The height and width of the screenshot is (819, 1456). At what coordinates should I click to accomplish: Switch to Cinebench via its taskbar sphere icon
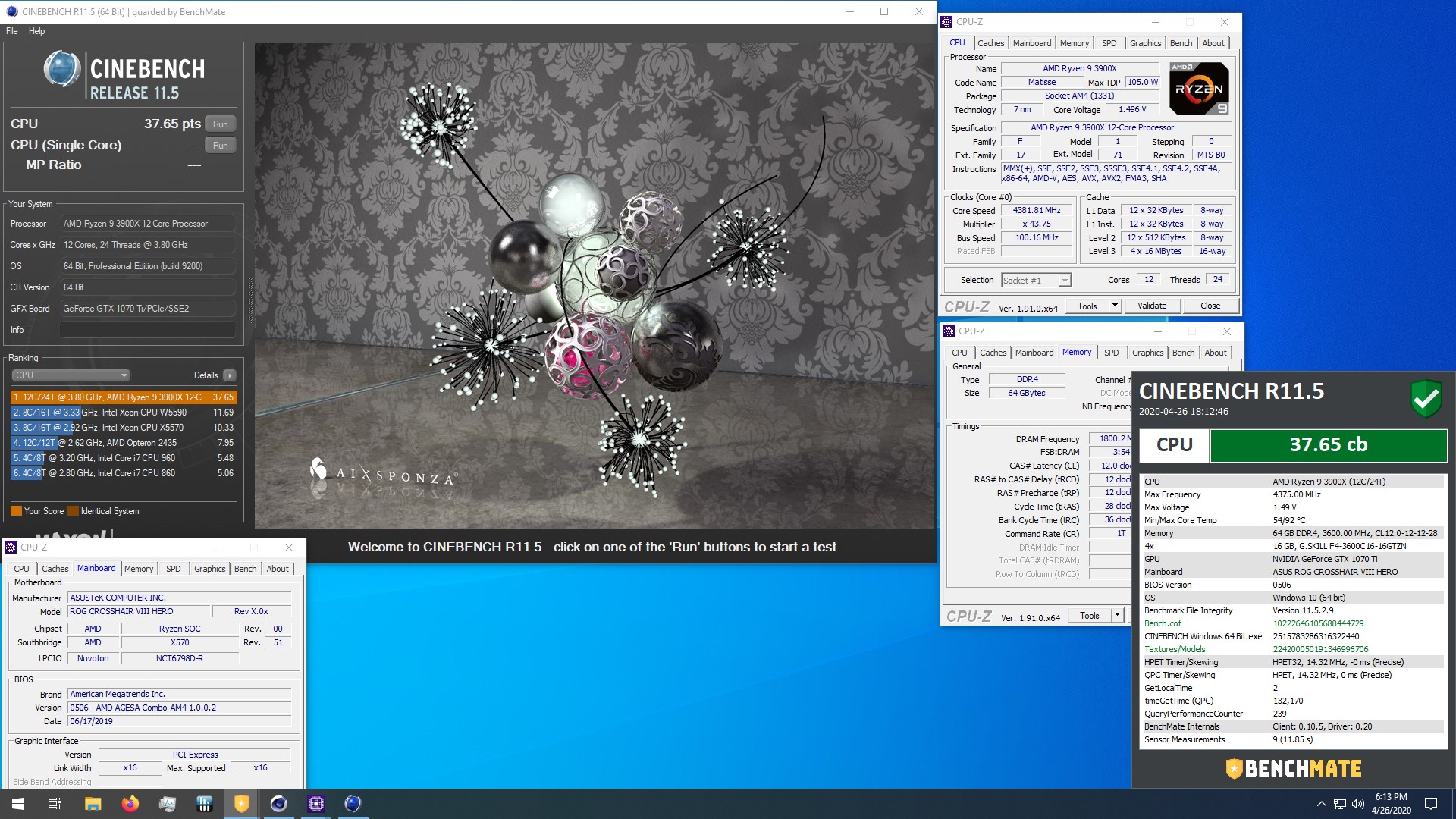click(x=279, y=804)
